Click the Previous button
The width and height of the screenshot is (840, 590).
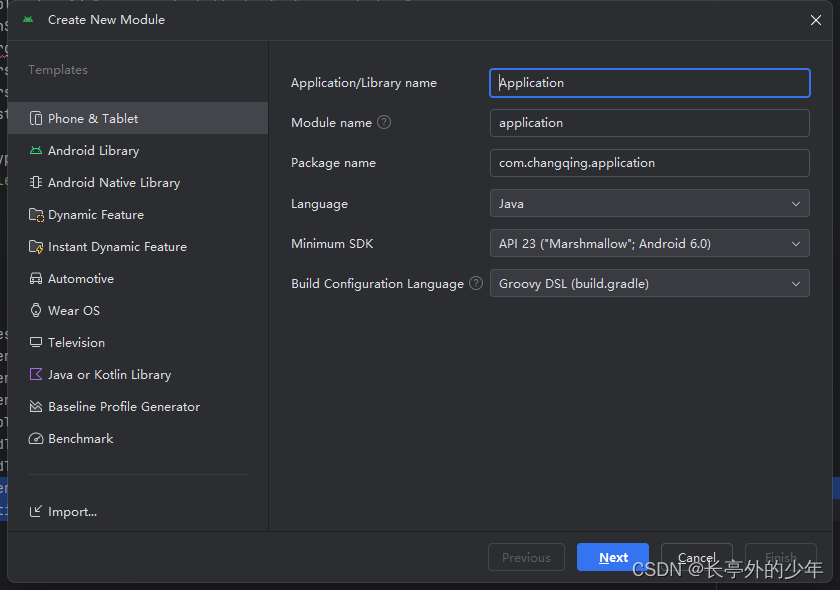click(x=526, y=557)
